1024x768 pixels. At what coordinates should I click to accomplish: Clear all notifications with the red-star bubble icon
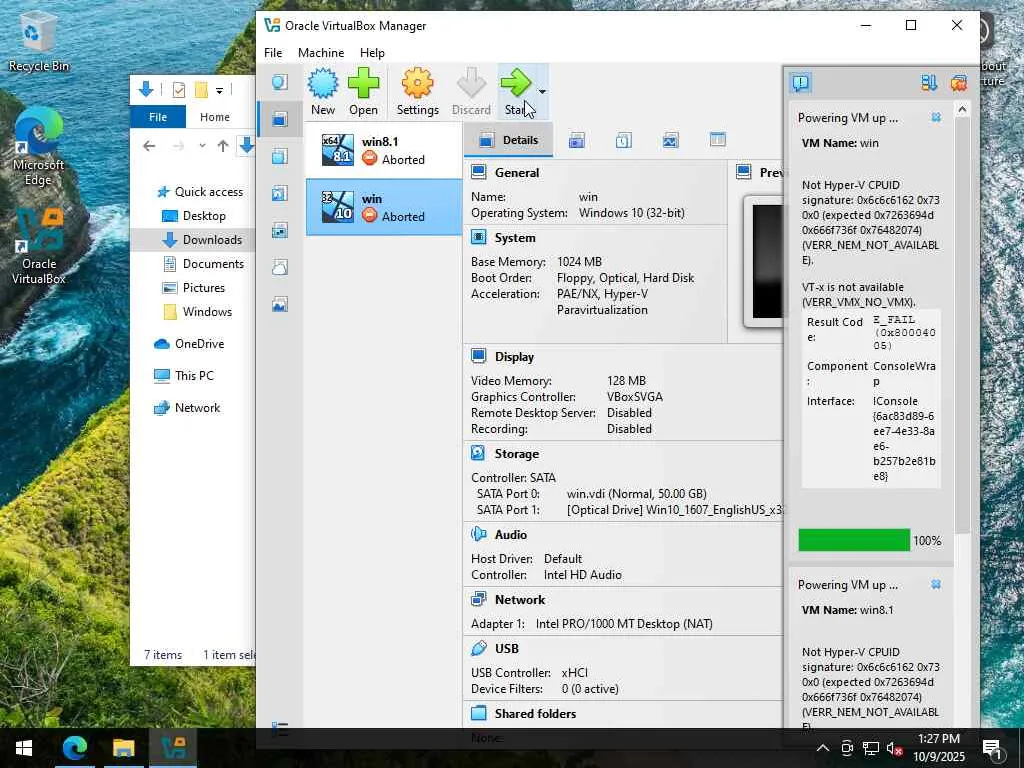(959, 83)
